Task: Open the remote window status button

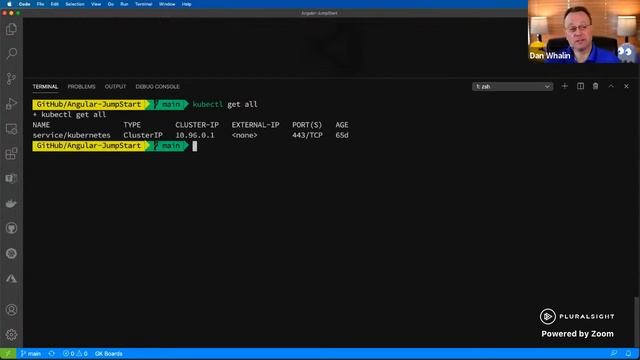Action: tap(8, 353)
